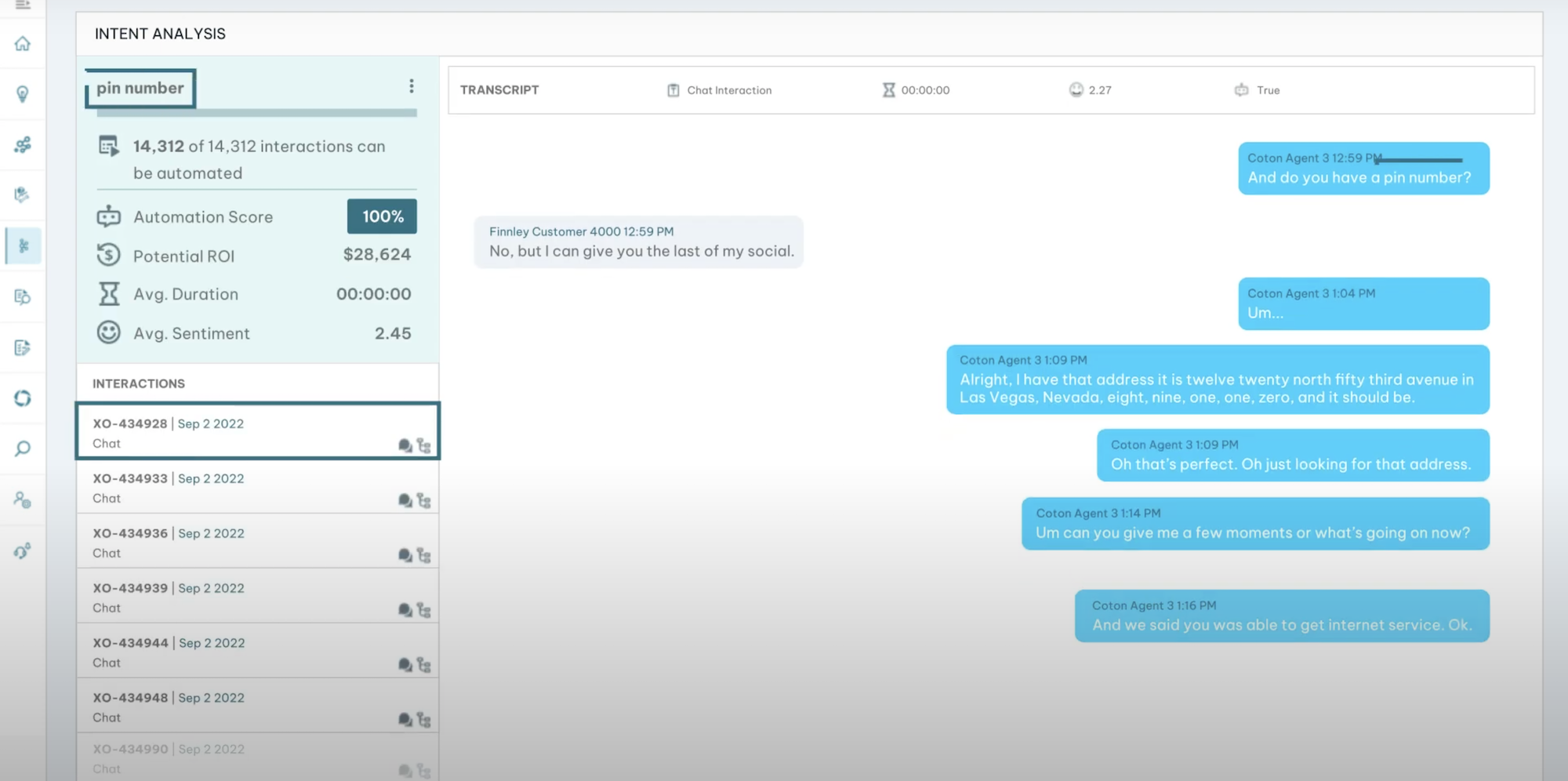
Task: Open the three-dot menu for pin number
Action: click(412, 86)
